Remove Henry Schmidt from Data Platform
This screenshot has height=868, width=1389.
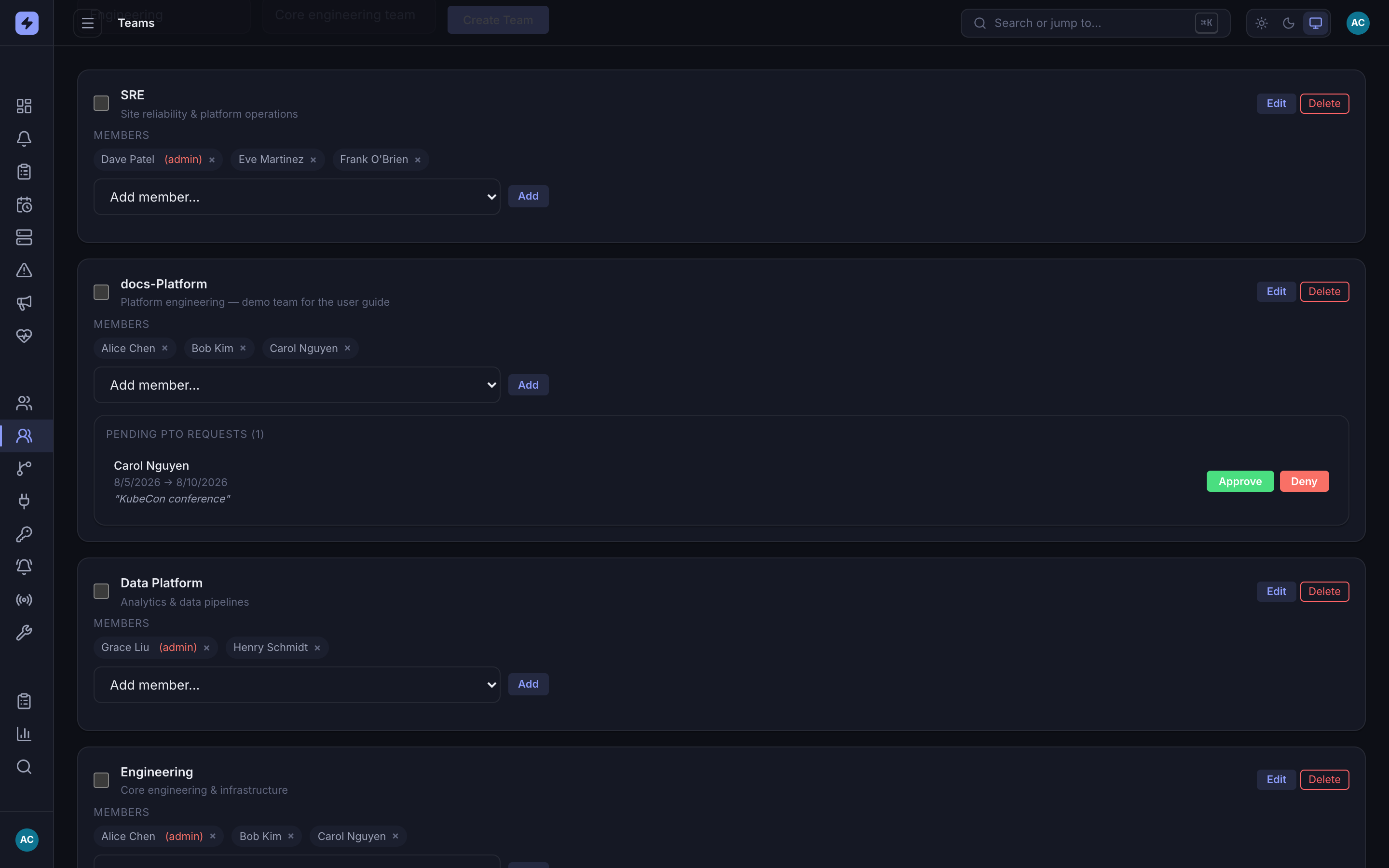click(317, 648)
